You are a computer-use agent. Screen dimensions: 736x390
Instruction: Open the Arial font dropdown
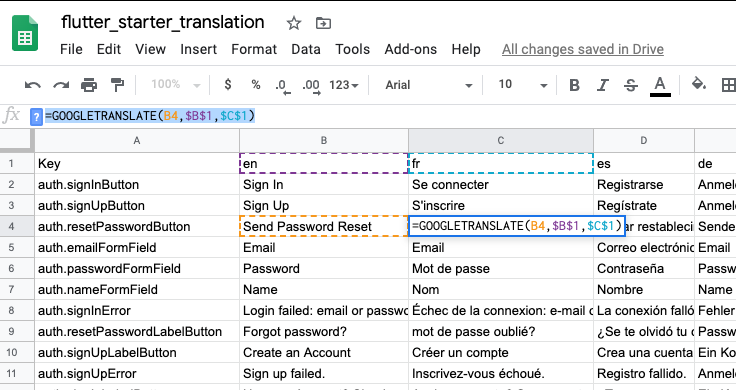click(429, 85)
